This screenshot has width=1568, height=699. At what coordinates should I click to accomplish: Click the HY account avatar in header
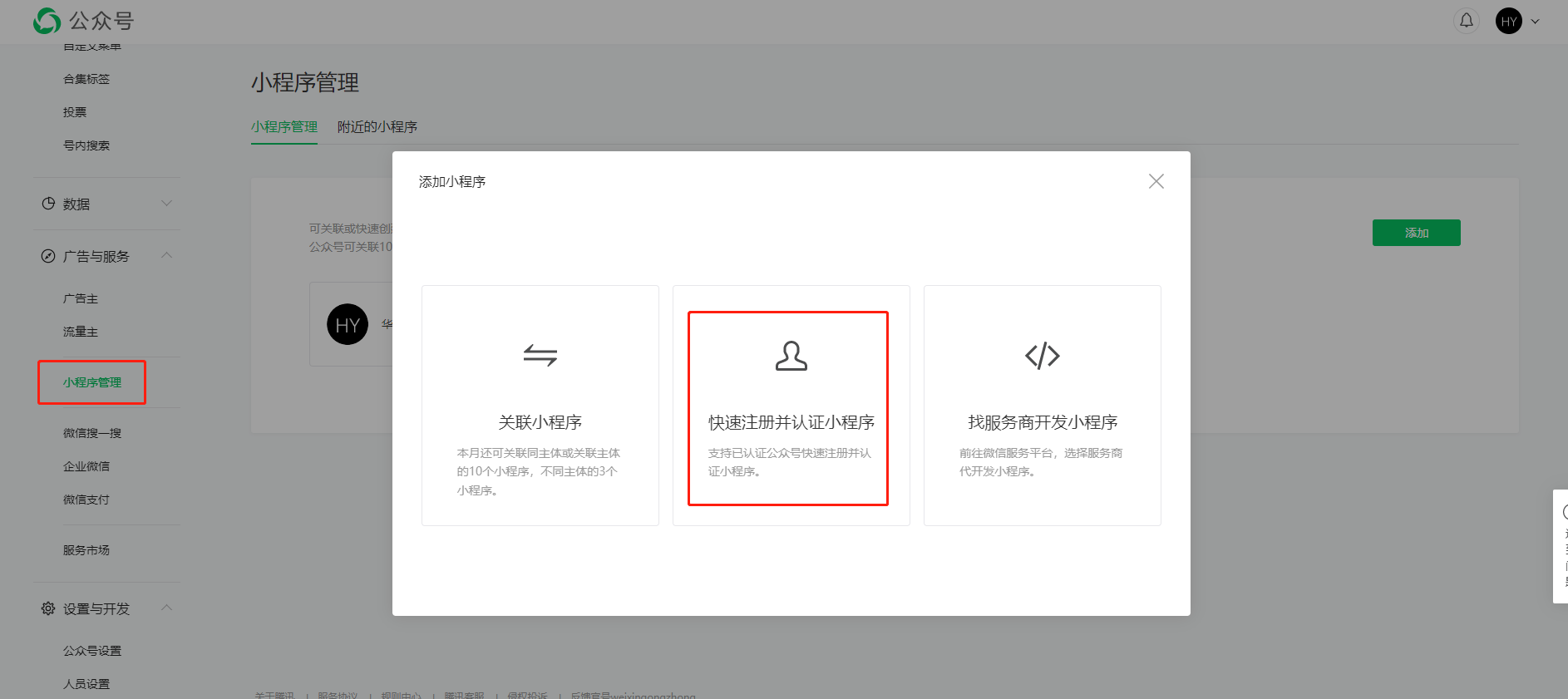(1509, 21)
